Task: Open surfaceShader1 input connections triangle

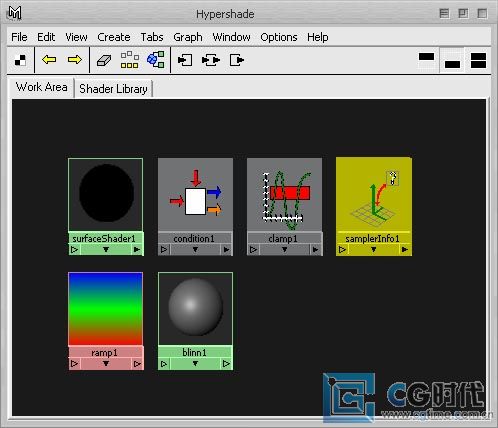Action: pos(74,249)
